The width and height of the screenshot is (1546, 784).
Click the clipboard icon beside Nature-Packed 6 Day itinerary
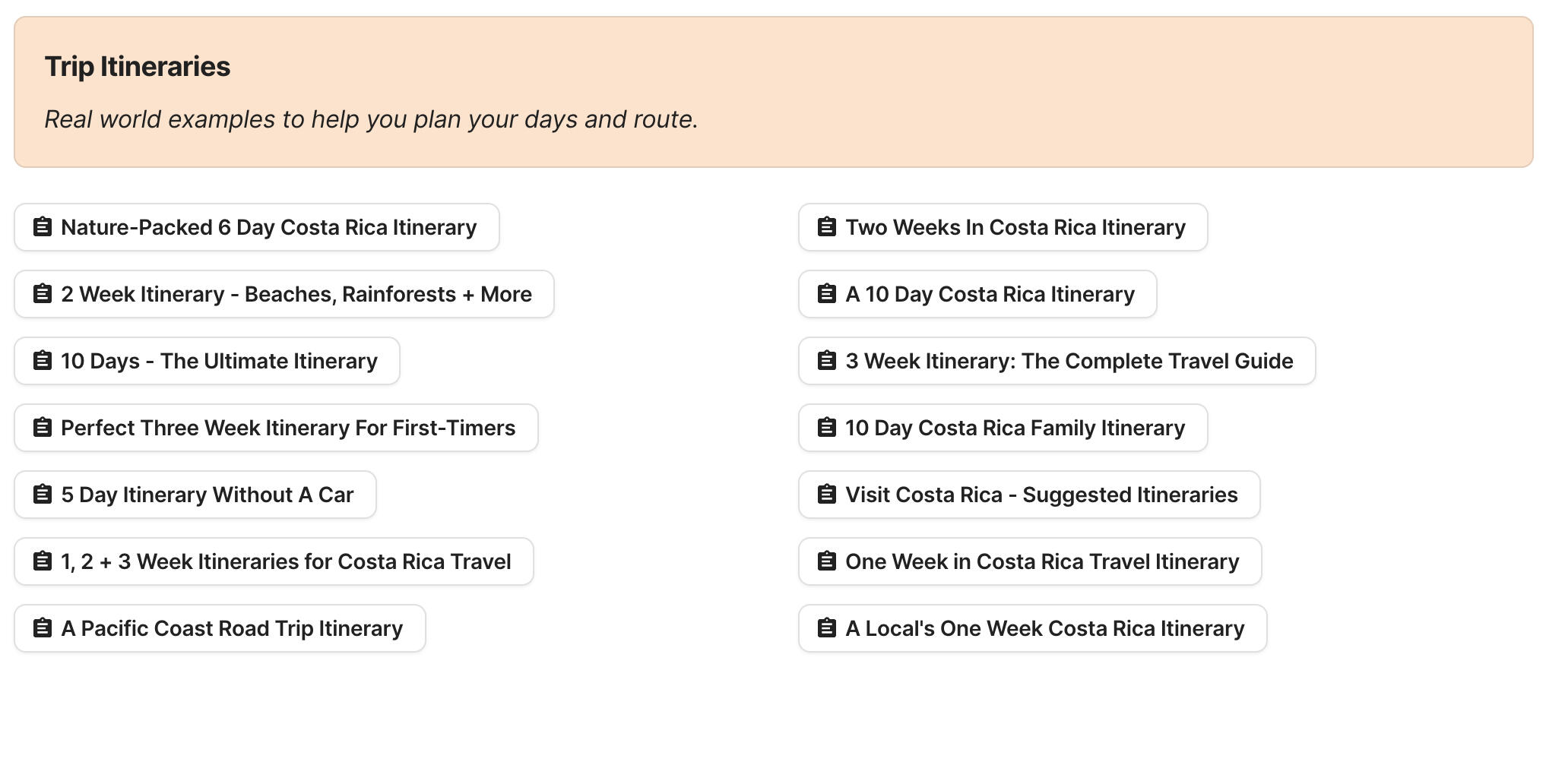[x=42, y=226]
